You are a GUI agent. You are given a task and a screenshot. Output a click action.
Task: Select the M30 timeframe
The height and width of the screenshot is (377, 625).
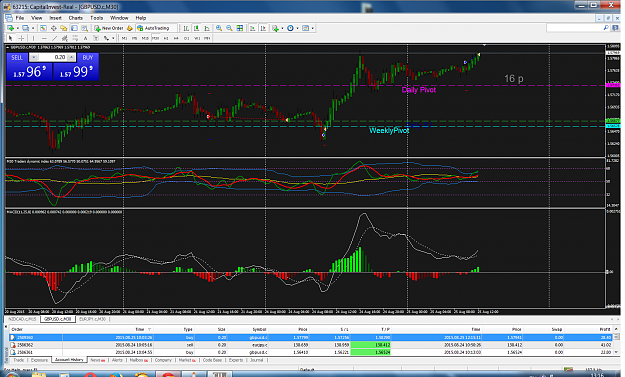click(155, 38)
